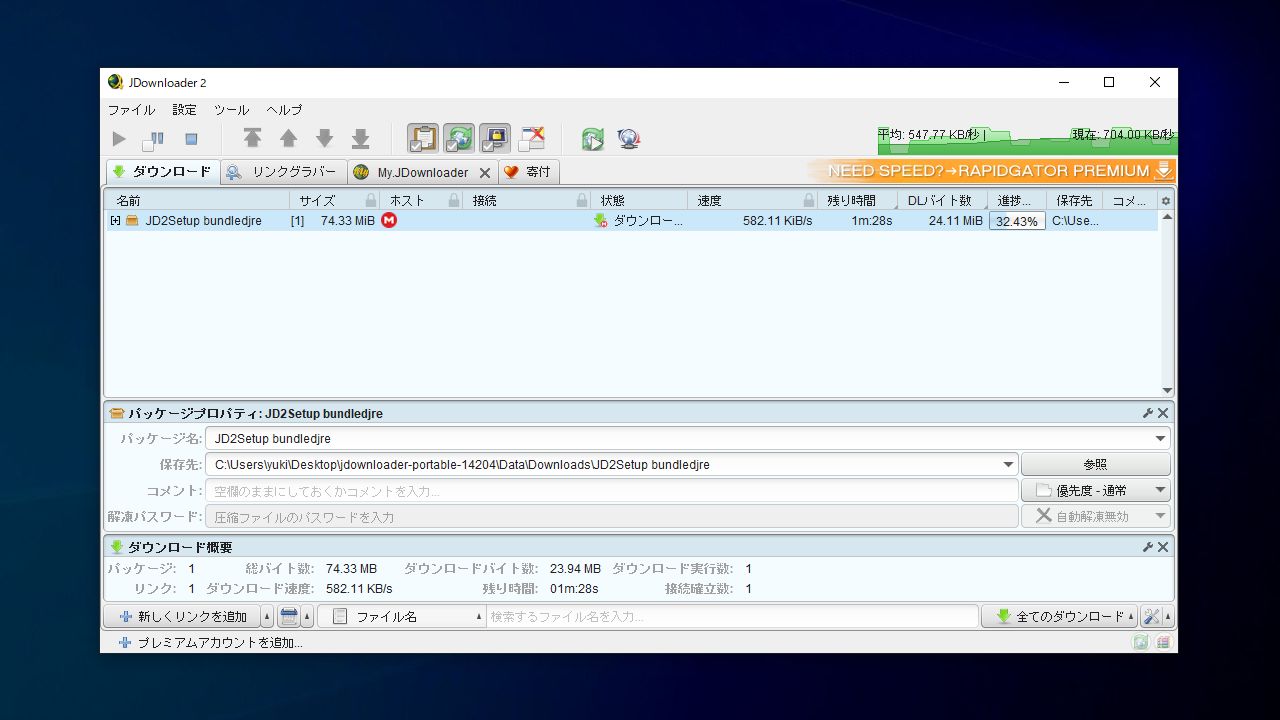This screenshot has width=1280, height=720.
Task: Perform a reconnect with green globe icon
Action: [593, 139]
